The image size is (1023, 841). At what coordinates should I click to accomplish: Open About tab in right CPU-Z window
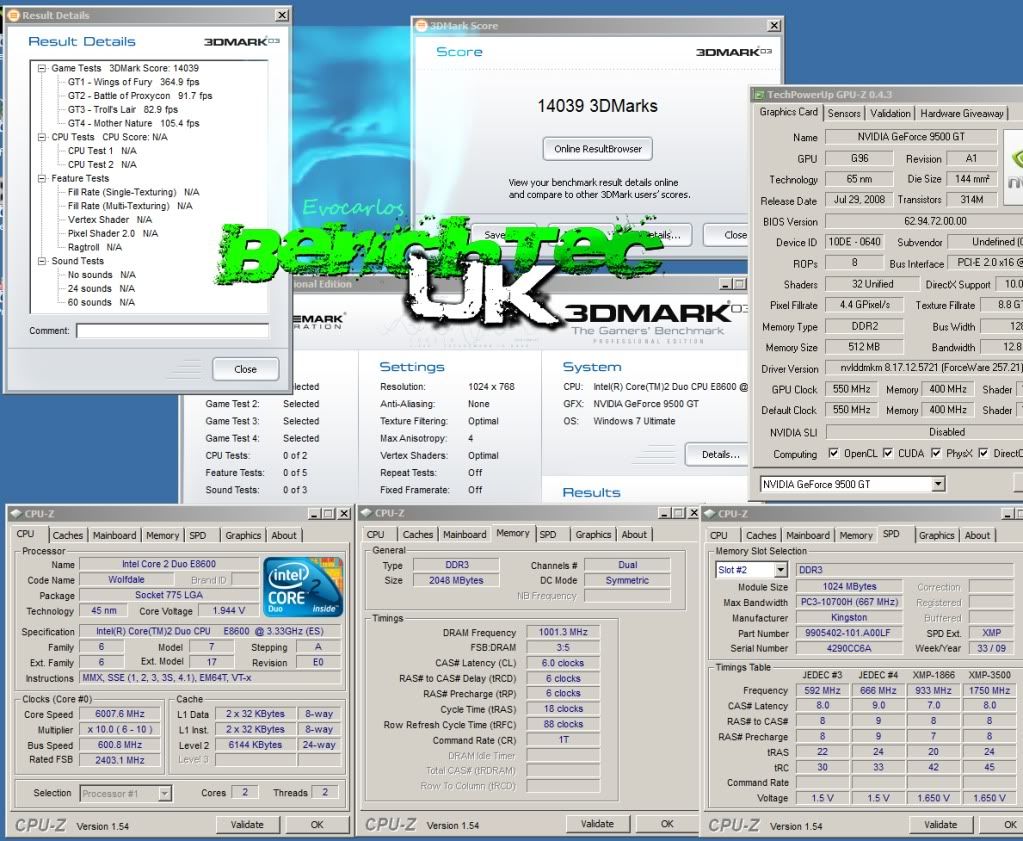click(977, 535)
